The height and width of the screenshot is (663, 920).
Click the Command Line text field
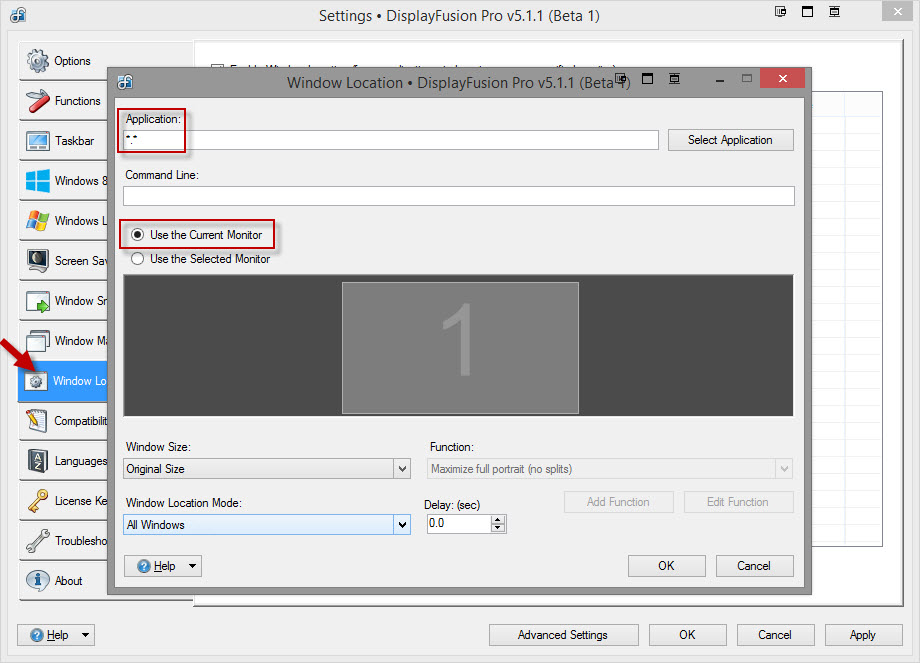(x=458, y=196)
